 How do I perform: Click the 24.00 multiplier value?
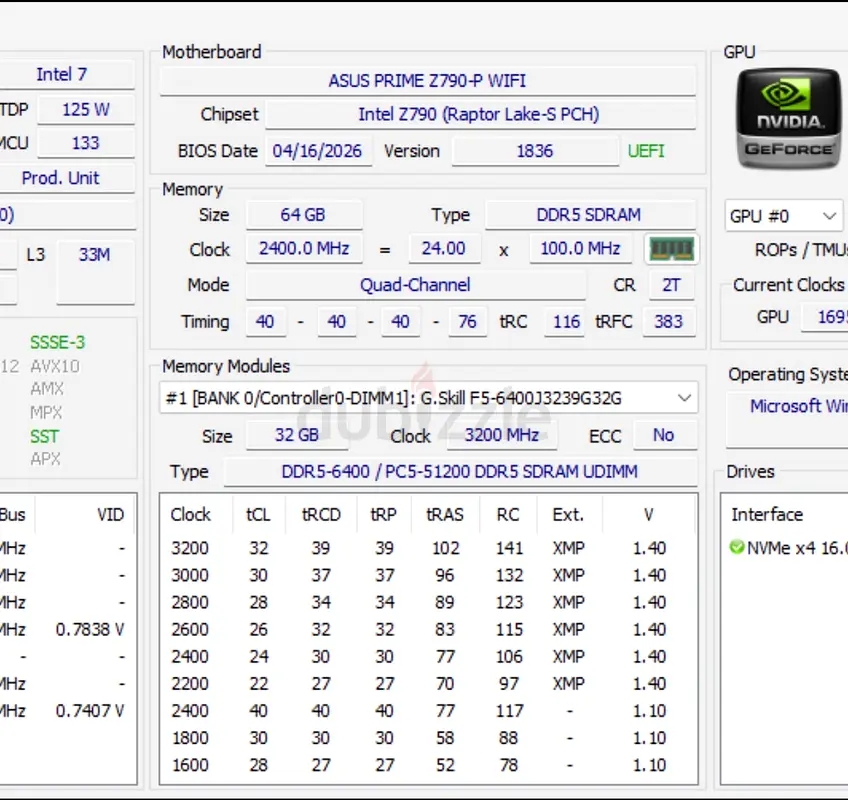point(443,249)
